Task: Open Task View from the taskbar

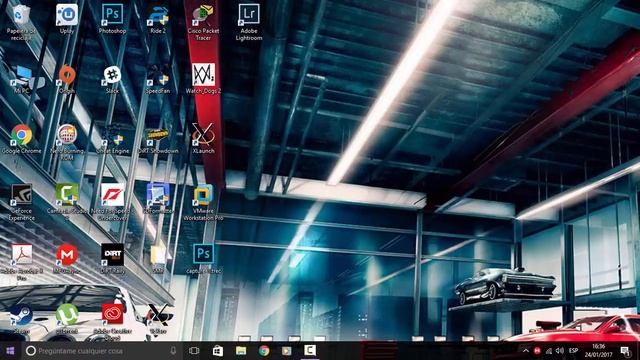Action: [x=194, y=351]
